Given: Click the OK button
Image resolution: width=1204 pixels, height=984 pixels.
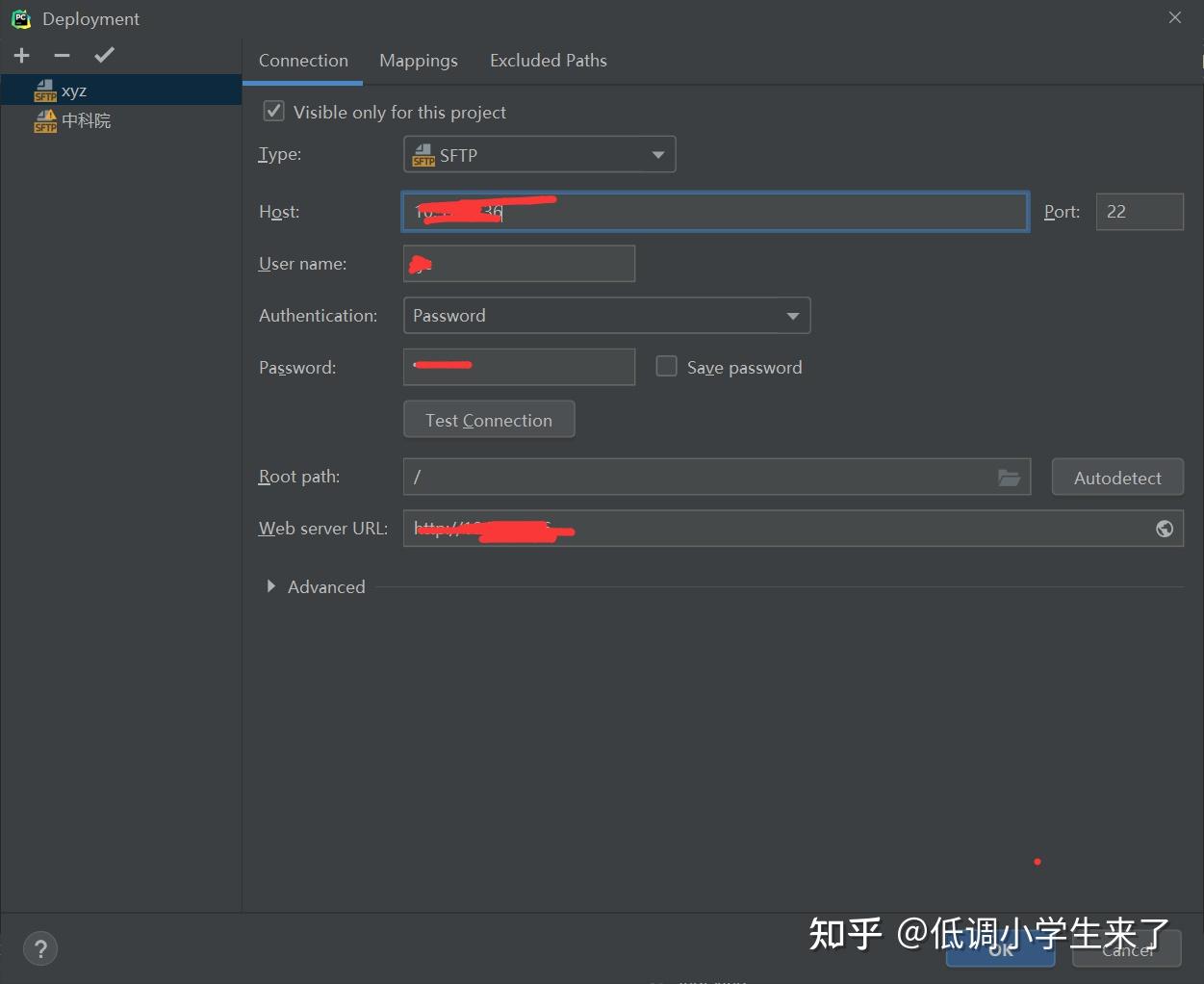Looking at the screenshot, I should 999,949.
